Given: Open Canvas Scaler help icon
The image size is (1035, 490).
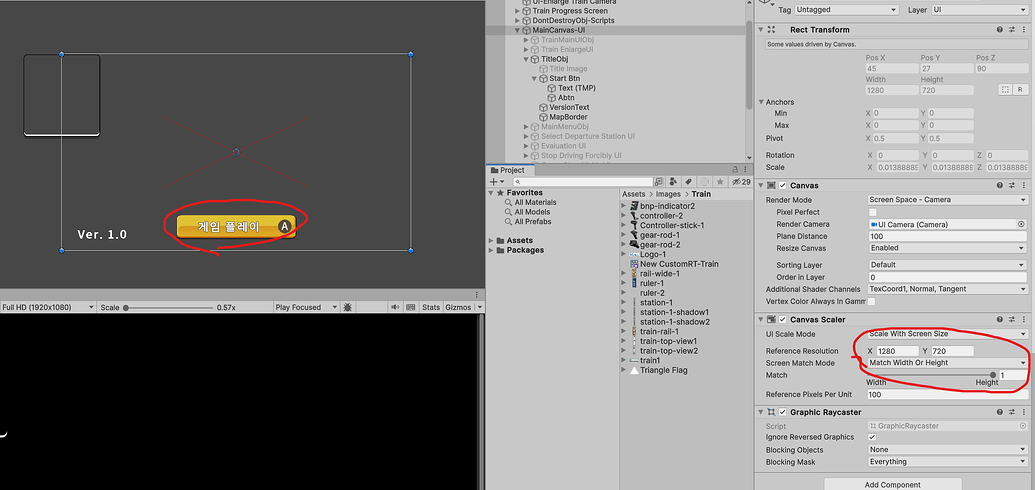Looking at the screenshot, I should pos(1001,320).
